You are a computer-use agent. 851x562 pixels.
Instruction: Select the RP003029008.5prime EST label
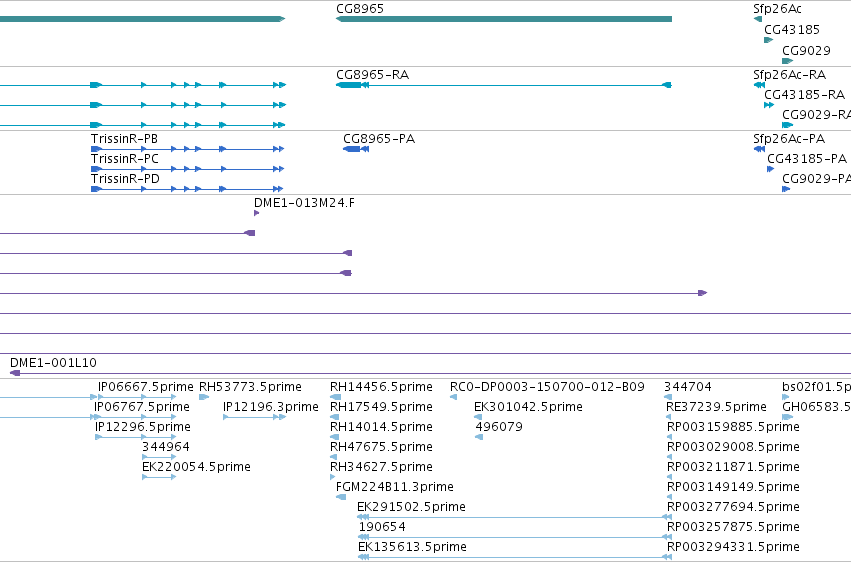point(733,447)
